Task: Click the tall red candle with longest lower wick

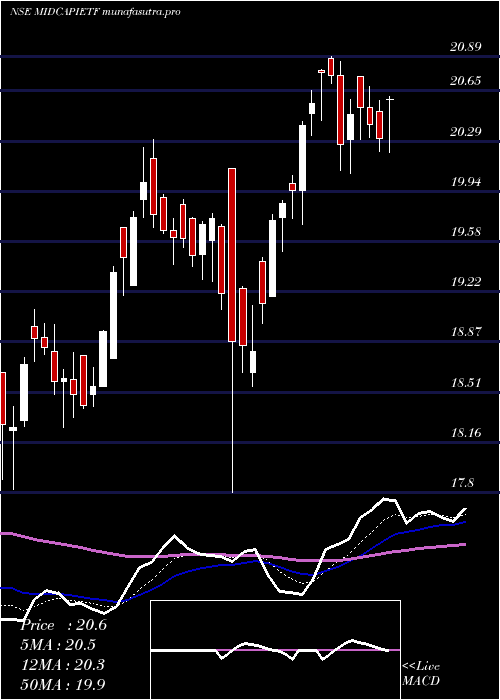Action: click(x=232, y=330)
